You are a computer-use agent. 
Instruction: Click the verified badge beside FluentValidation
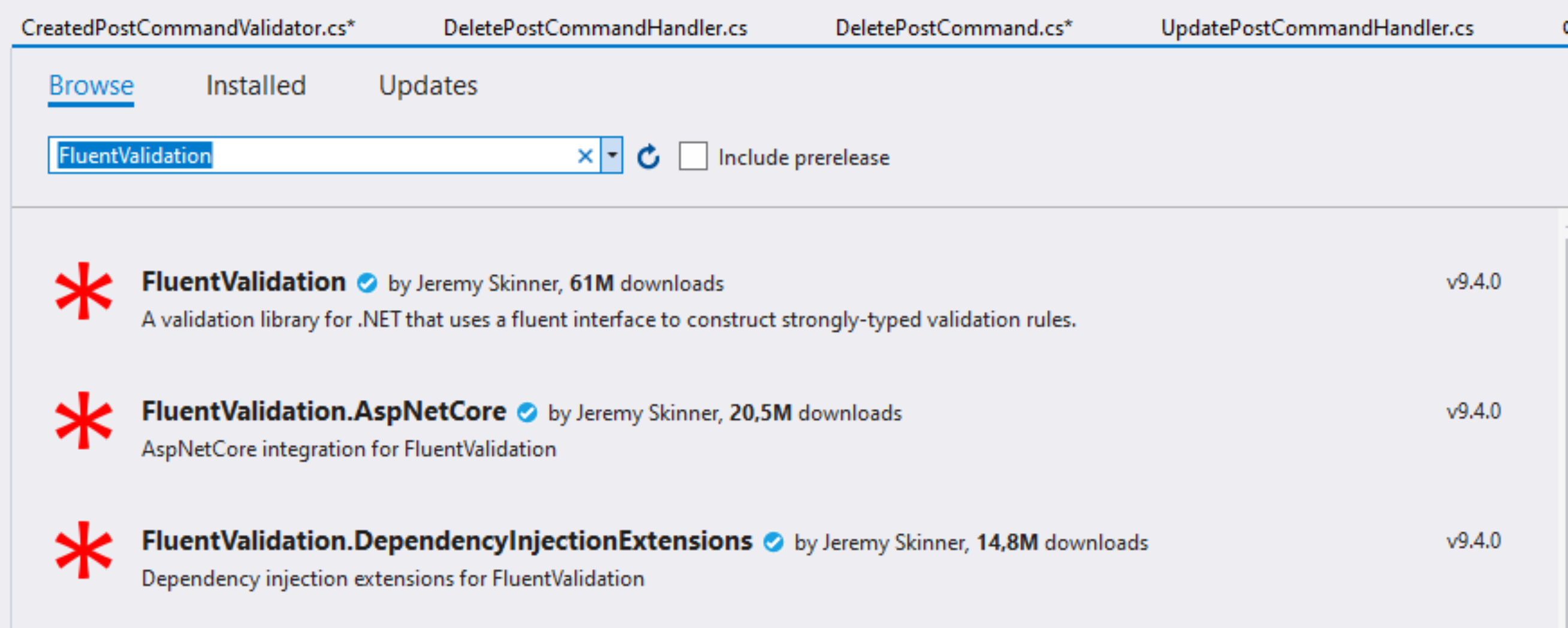(x=367, y=283)
